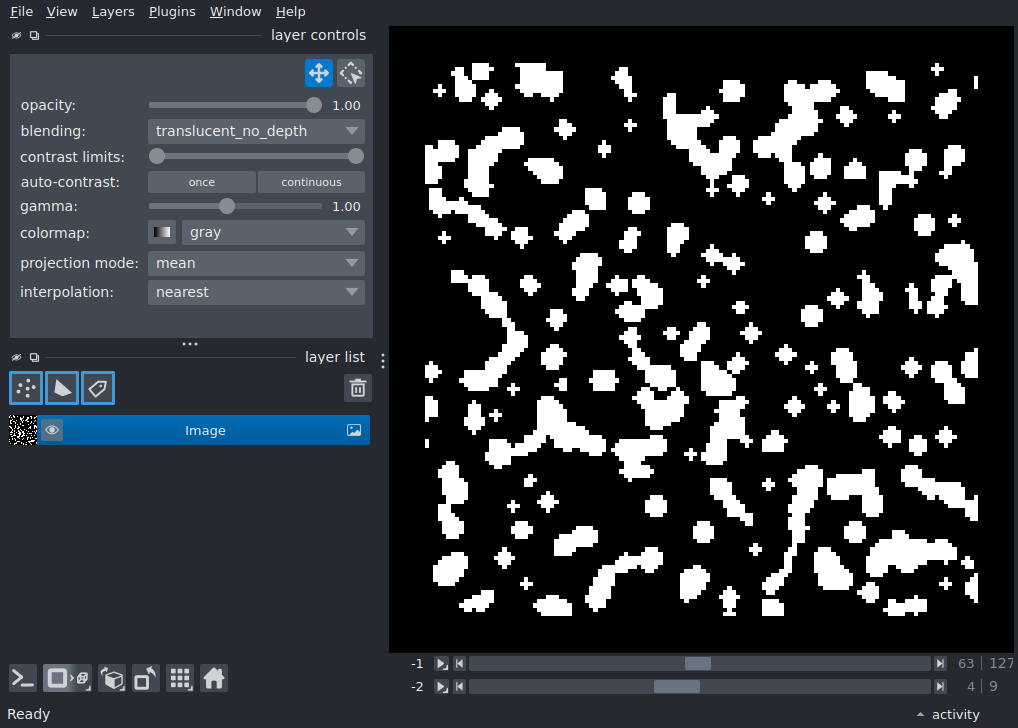Enable grid view mode
Screen dimensions: 1018x728
[180, 679]
